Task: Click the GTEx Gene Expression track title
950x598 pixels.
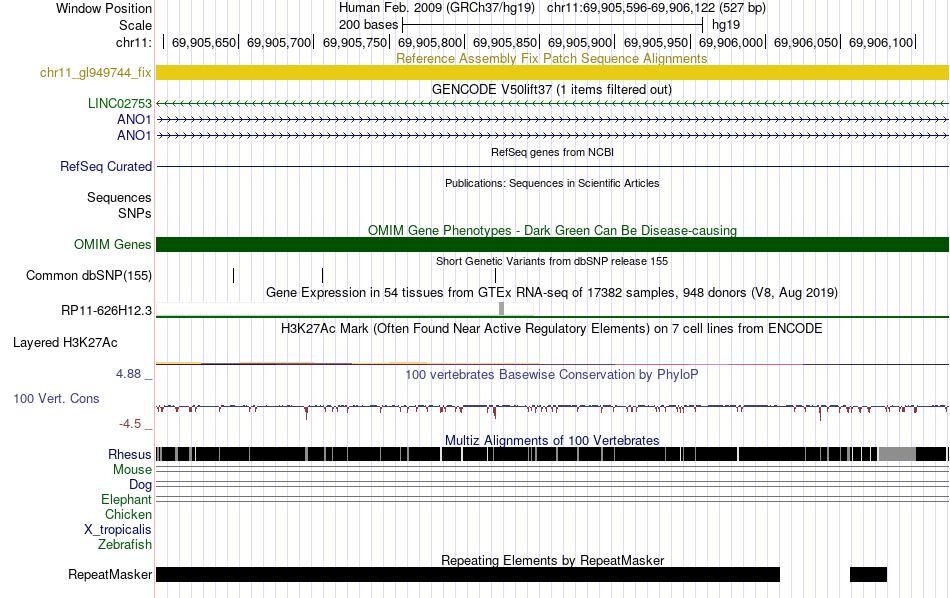Action: click(552, 293)
